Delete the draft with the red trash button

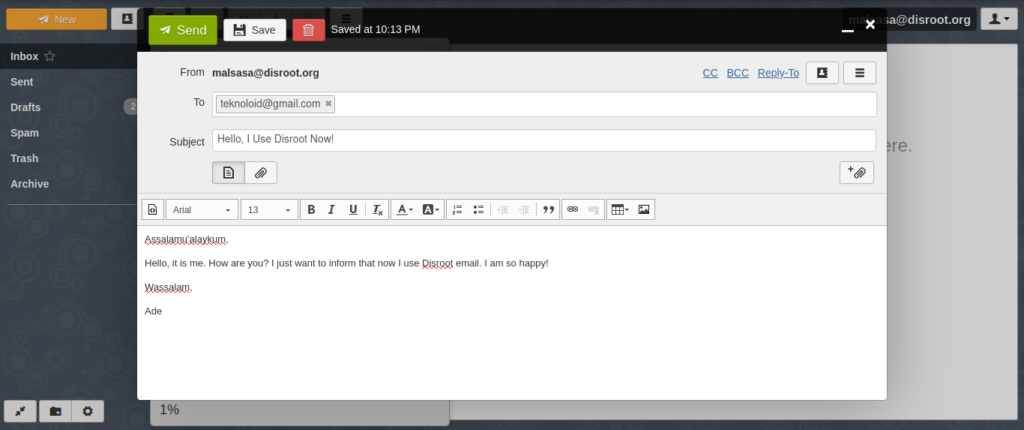click(309, 30)
